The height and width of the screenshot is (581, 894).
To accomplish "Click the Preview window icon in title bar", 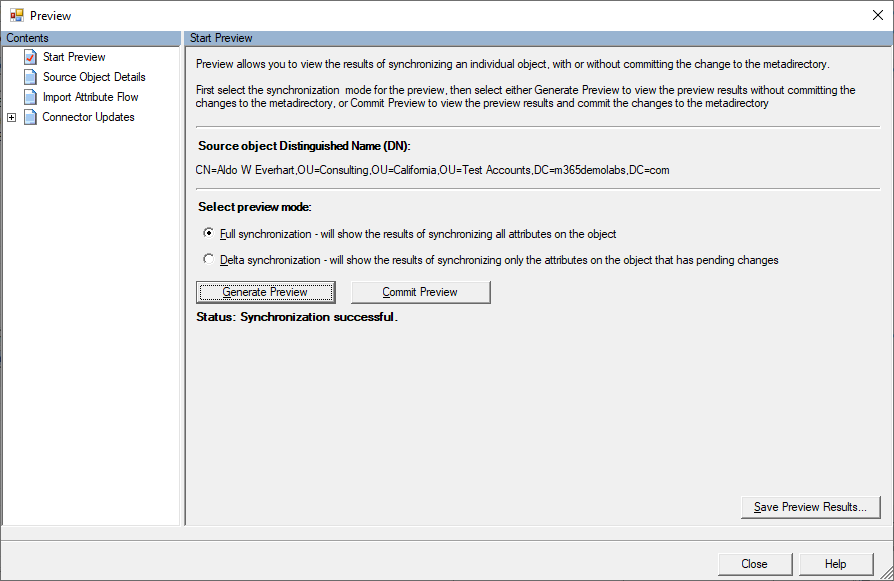I will (17, 16).
